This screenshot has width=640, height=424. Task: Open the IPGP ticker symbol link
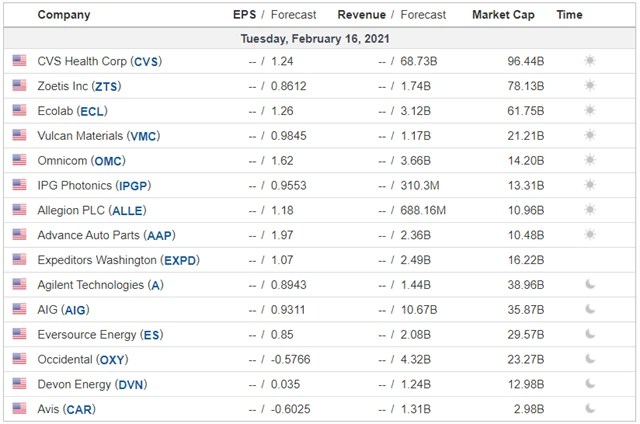click(133, 185)
